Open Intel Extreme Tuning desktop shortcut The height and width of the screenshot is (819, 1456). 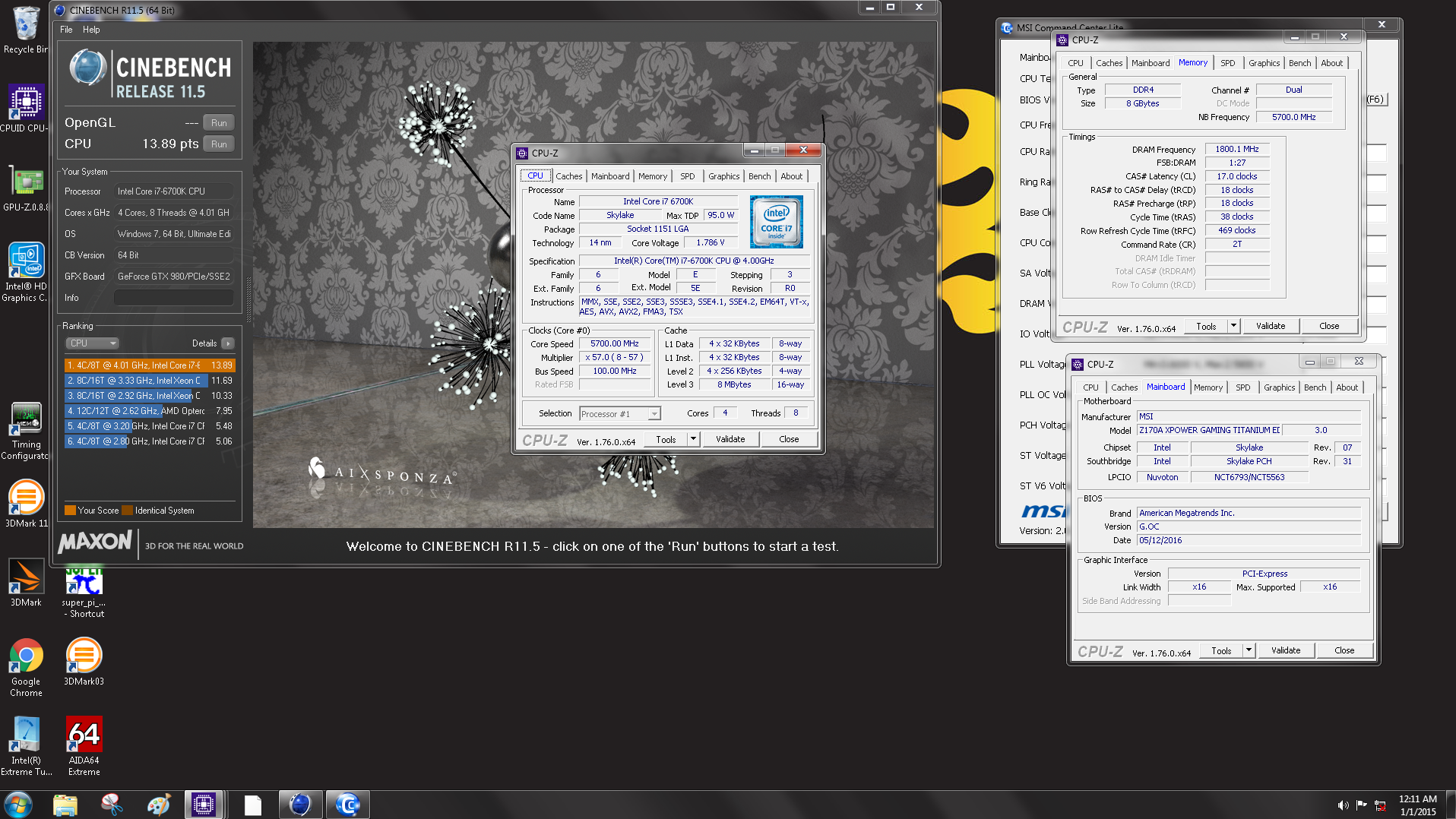pyautogui.click(x=26, y=747)
